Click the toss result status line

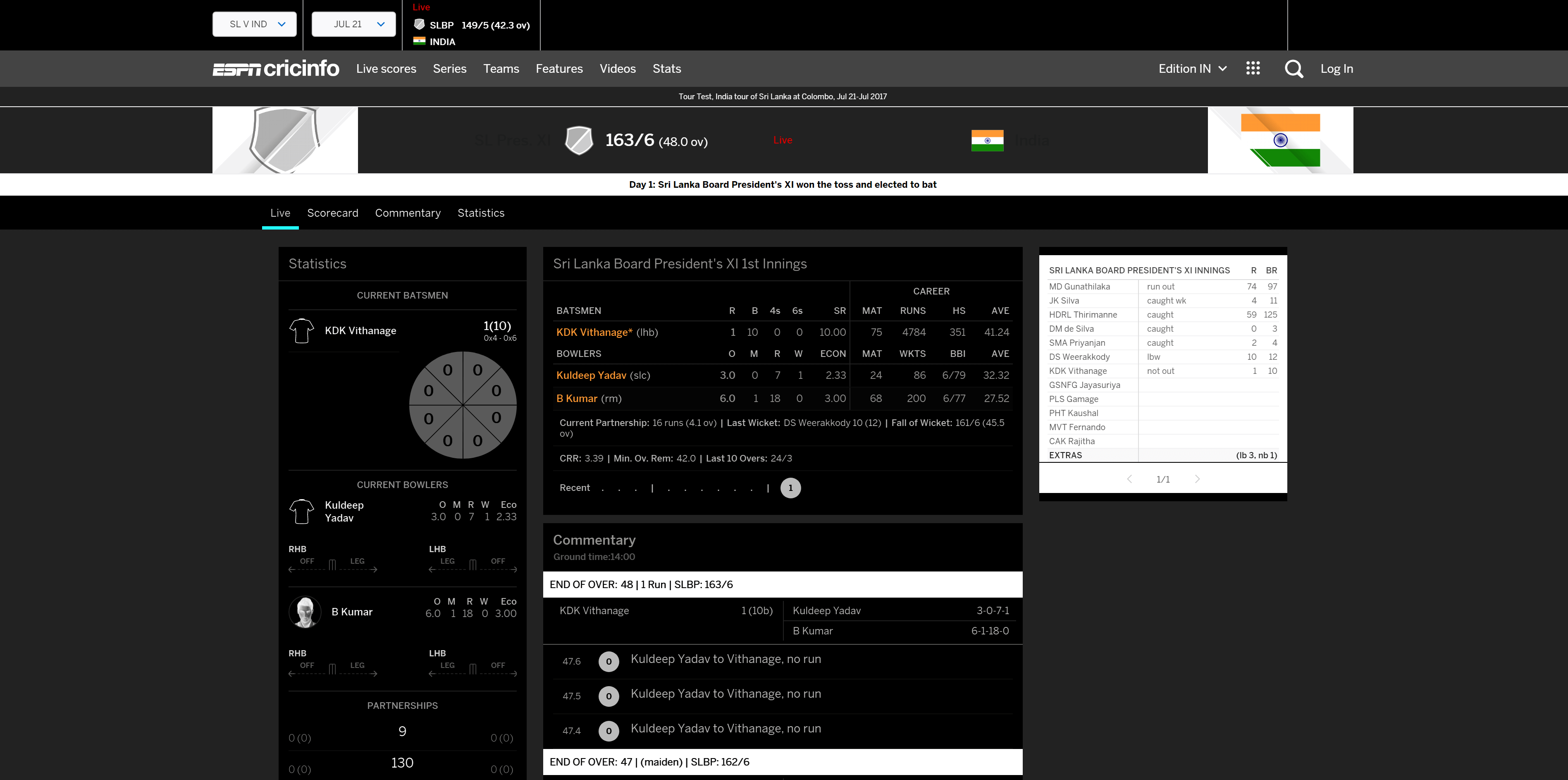[783, 184]
